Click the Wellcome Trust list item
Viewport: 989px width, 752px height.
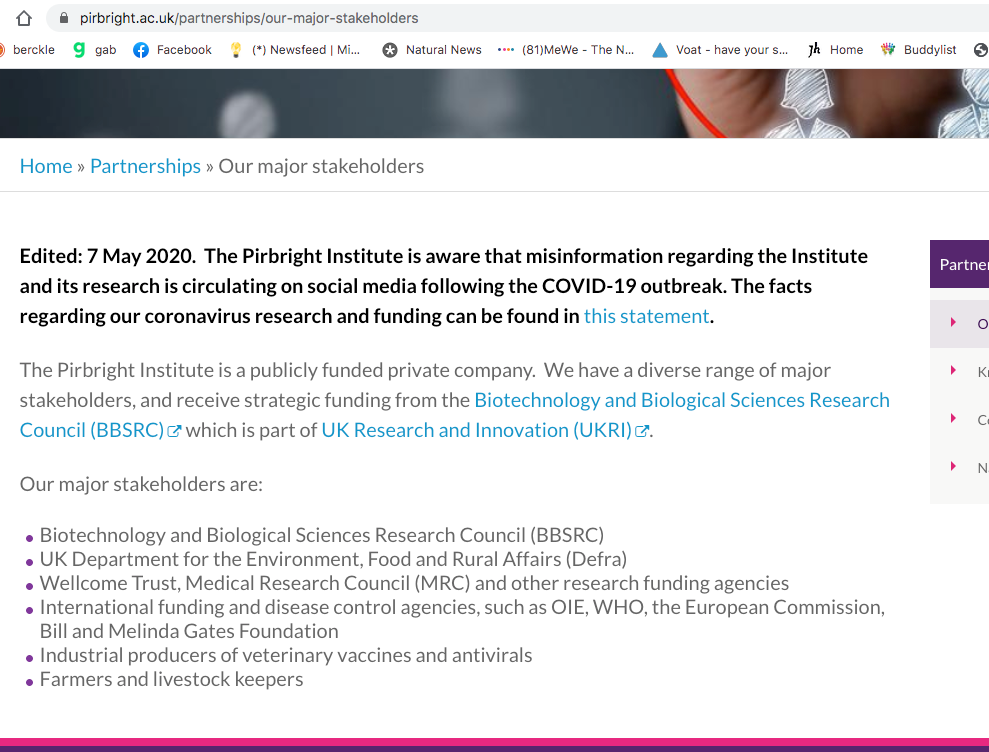414,583
